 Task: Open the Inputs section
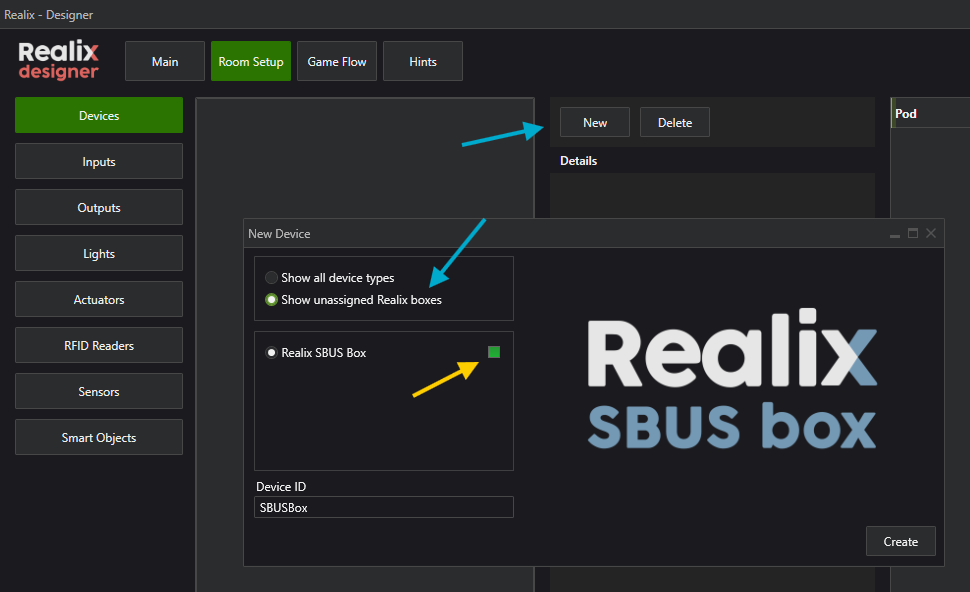click(x=99, y=161)
